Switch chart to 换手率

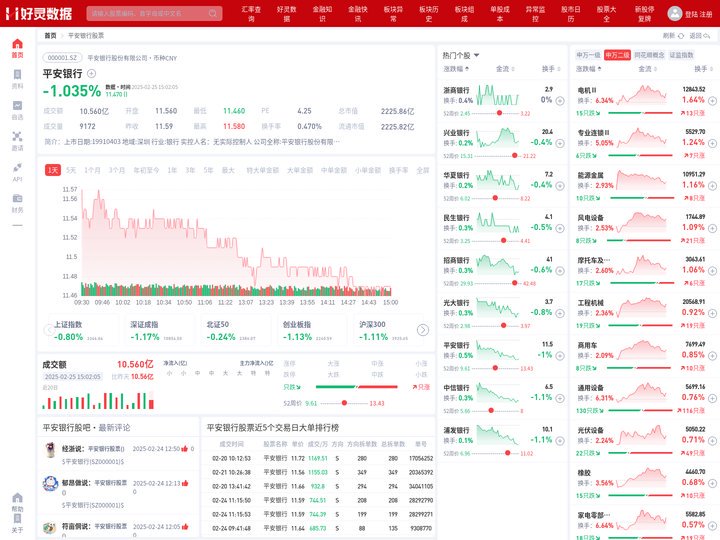(399, 170)
